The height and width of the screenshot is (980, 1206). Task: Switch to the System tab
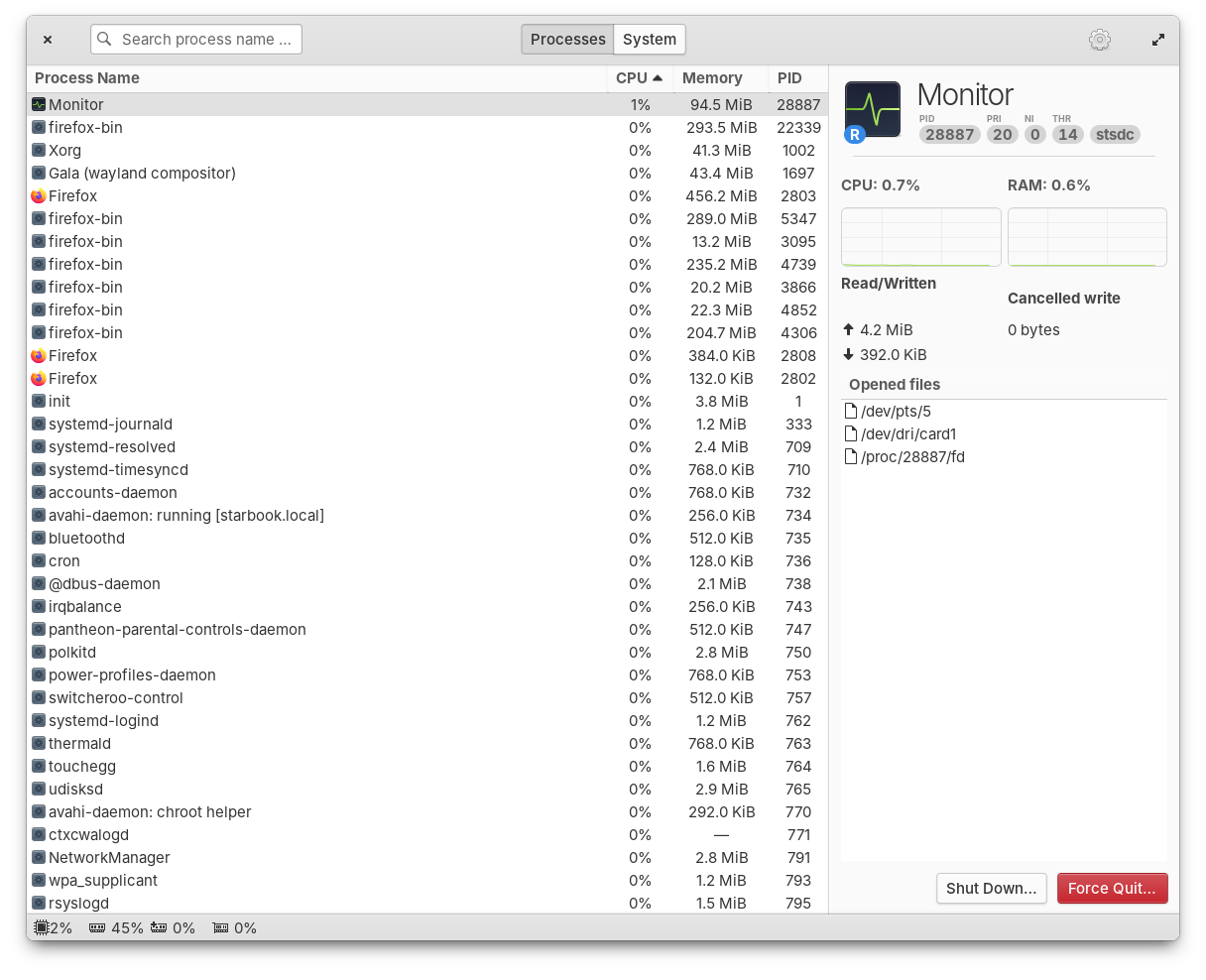(x=649, y=39)
